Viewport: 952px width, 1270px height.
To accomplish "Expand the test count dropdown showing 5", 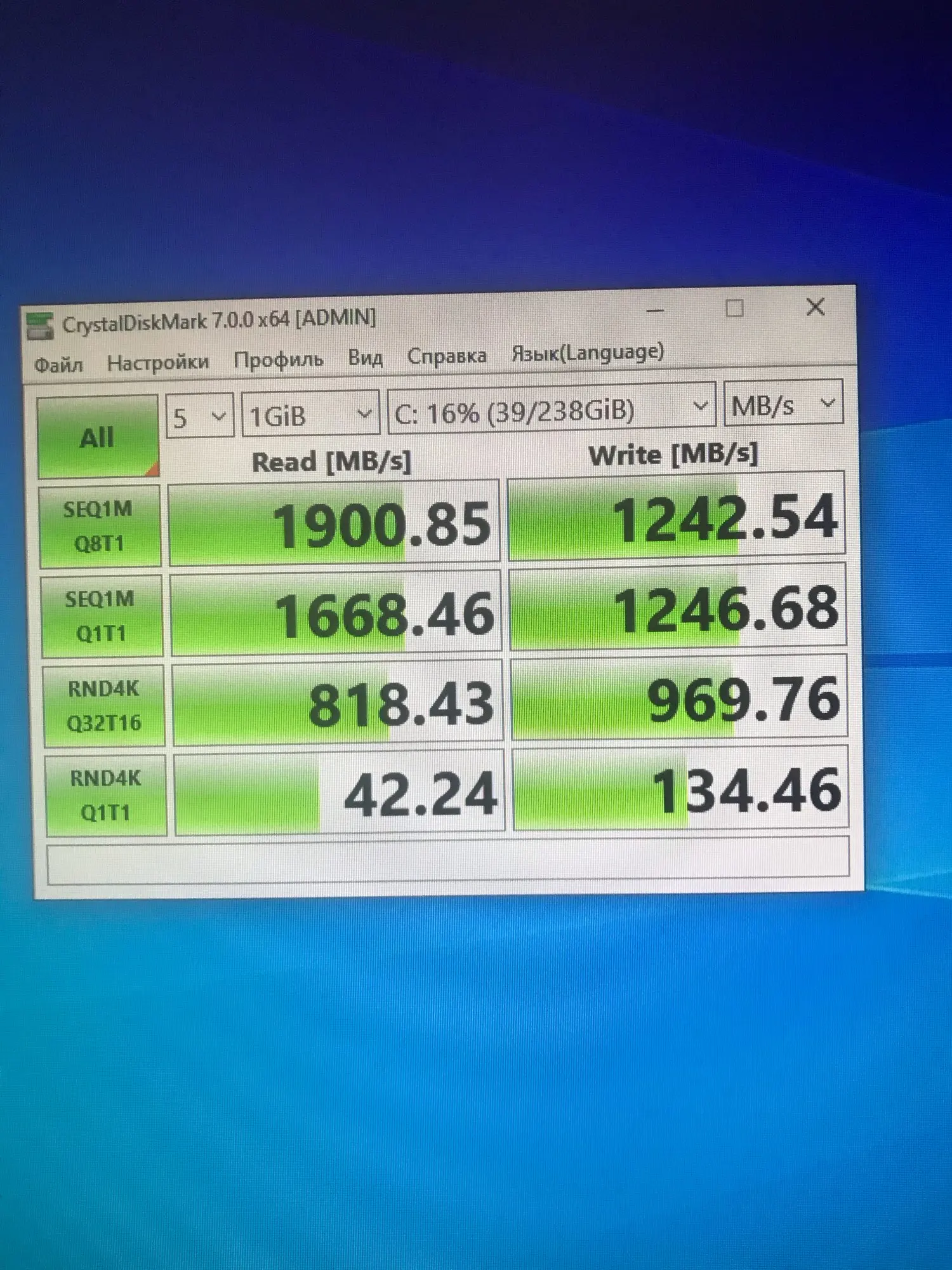I will [200, 416].
